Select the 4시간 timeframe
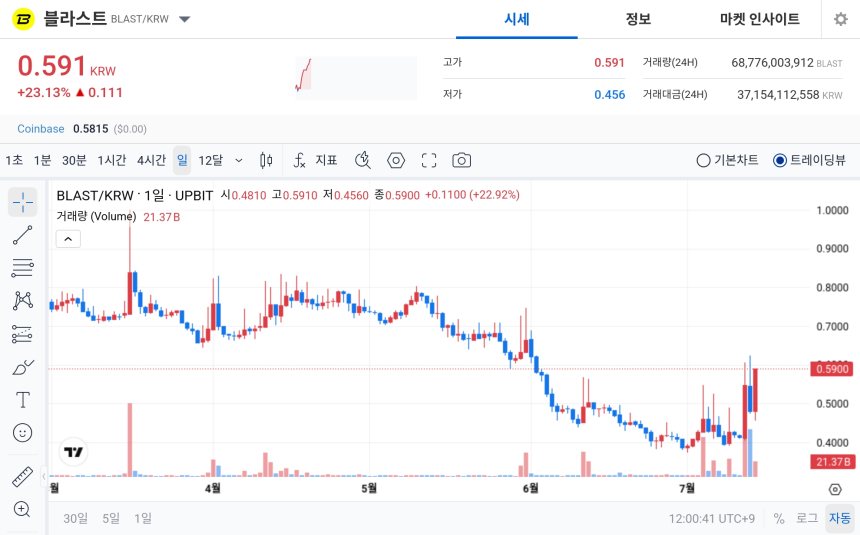Screen dimensions: 860x535 tap(151, 160)
